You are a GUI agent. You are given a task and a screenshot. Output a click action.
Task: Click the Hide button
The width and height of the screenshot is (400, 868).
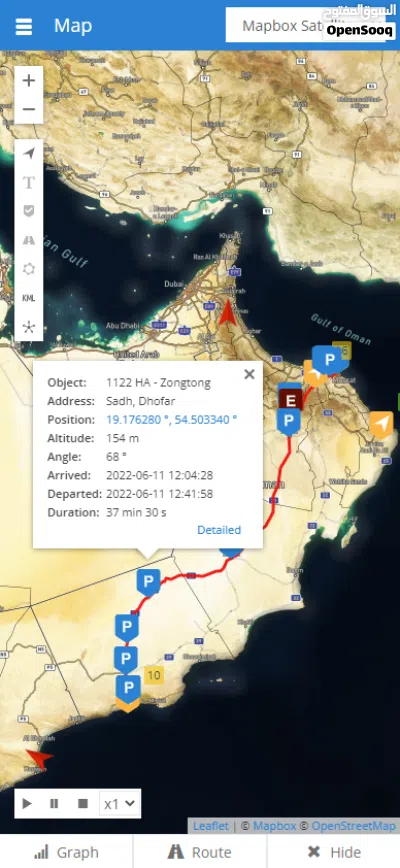[334, 852]
